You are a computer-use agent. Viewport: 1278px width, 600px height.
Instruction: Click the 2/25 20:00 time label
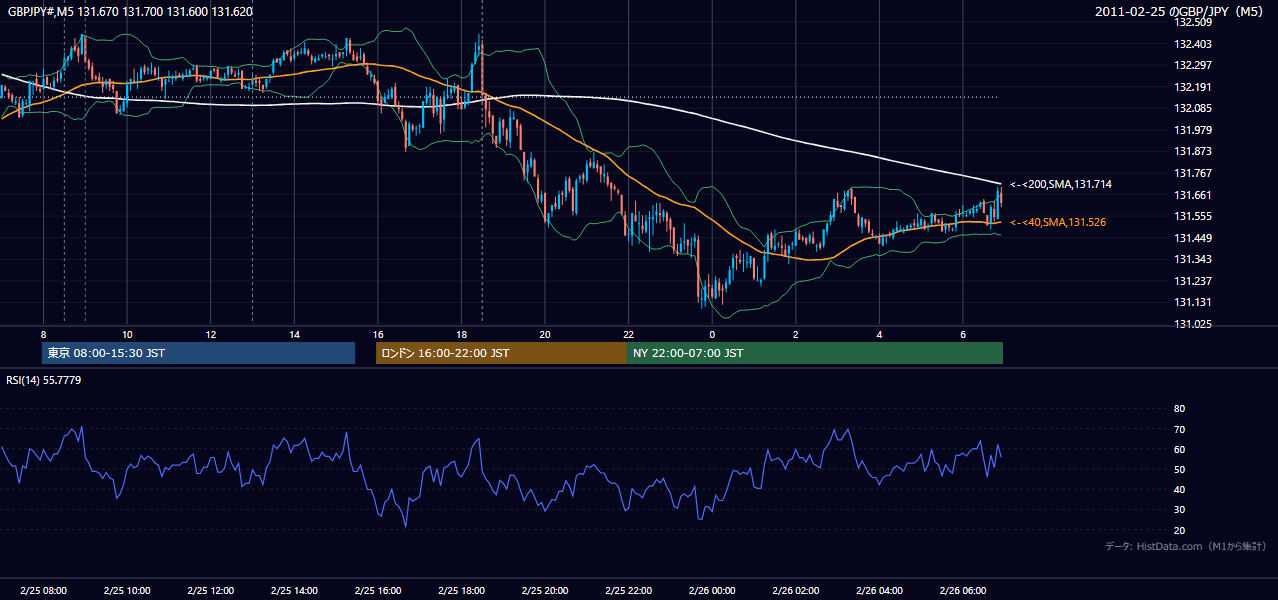pyautogui.click(x=544, y=591)
